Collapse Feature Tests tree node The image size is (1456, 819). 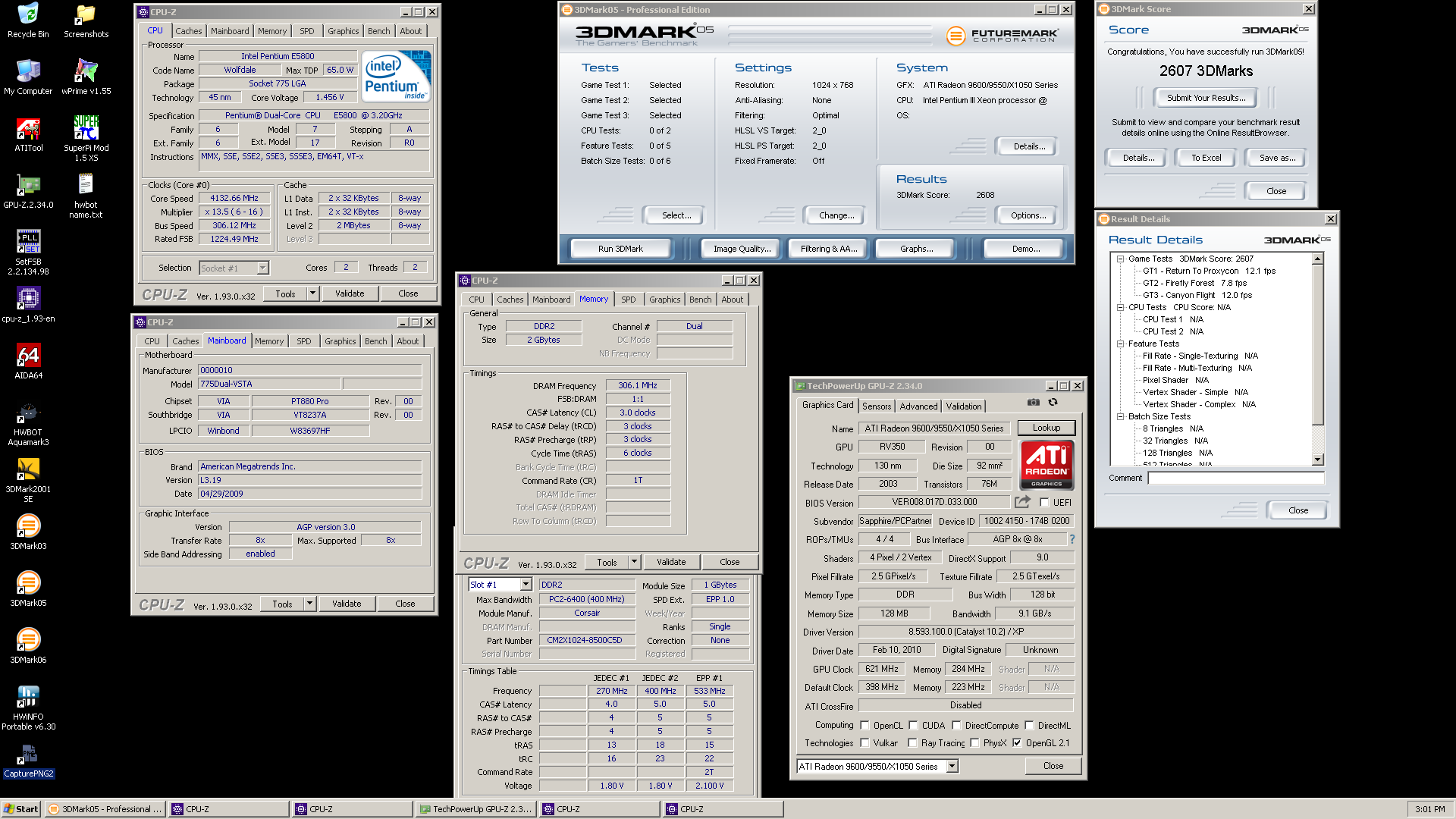tap(1120, 344)
